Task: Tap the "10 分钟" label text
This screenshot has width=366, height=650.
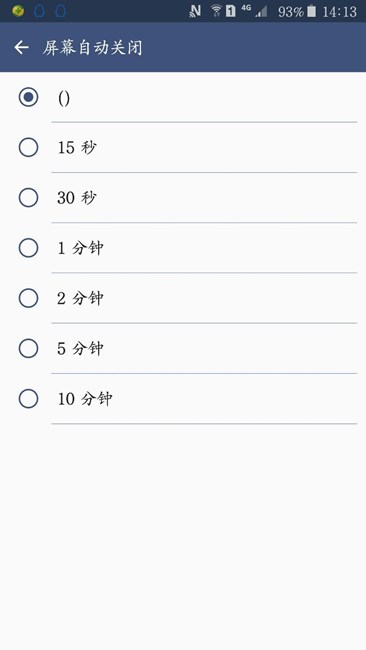Action: [x=85, y=399]
